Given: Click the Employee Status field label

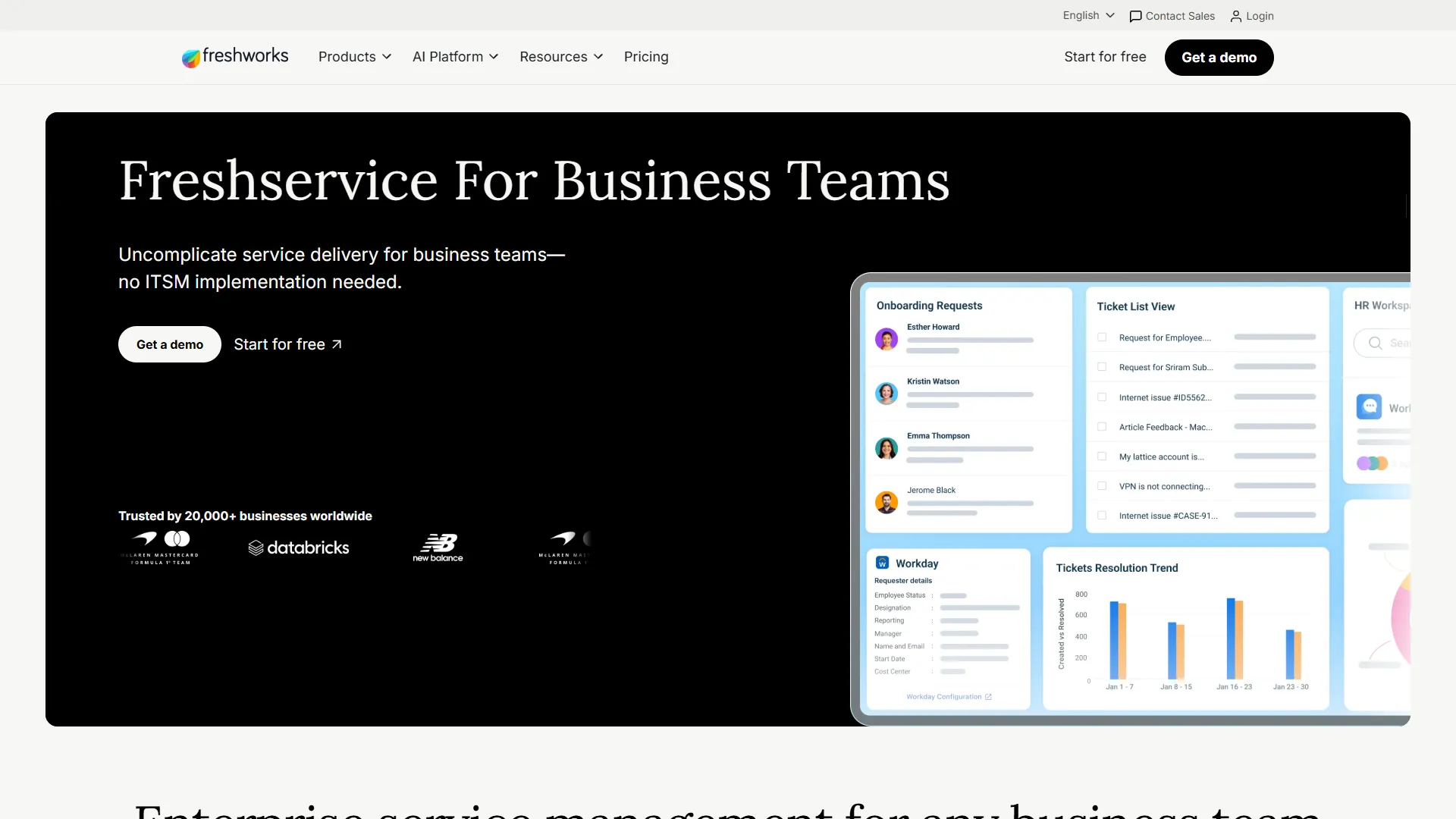Looking at the screenshot, I should pyautogui.click(x=899, y=595).
